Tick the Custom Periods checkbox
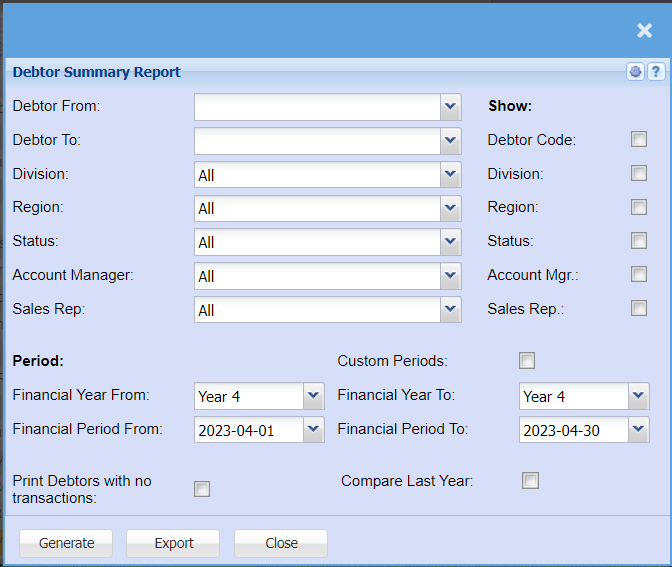Screen dimensions: 672x567 point(527,360)
